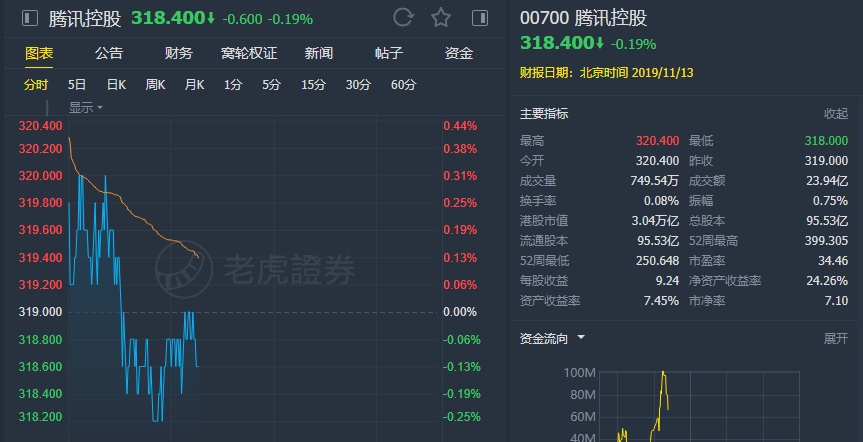Click the 319.000 price axis label
The width and height of the screenshot is (863, 442).
tap(40, 312)
